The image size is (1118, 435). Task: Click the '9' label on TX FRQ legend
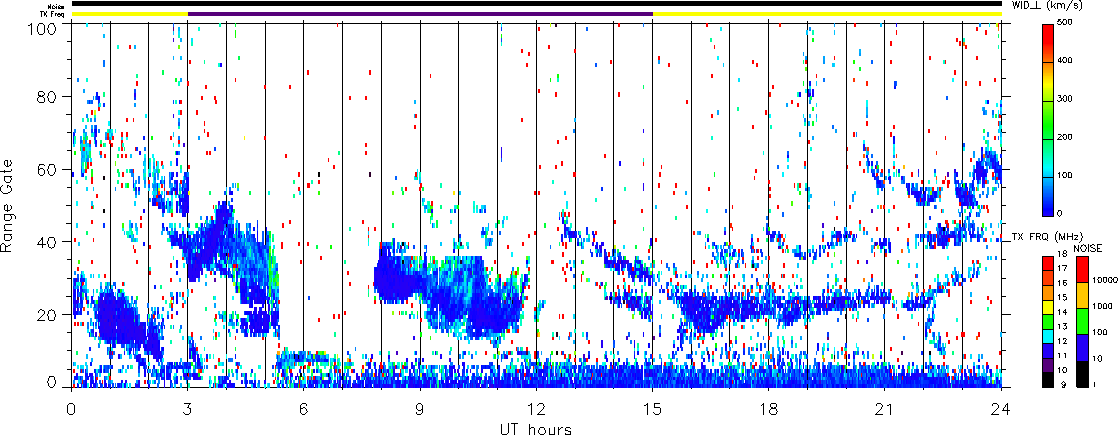point(1063,386)
